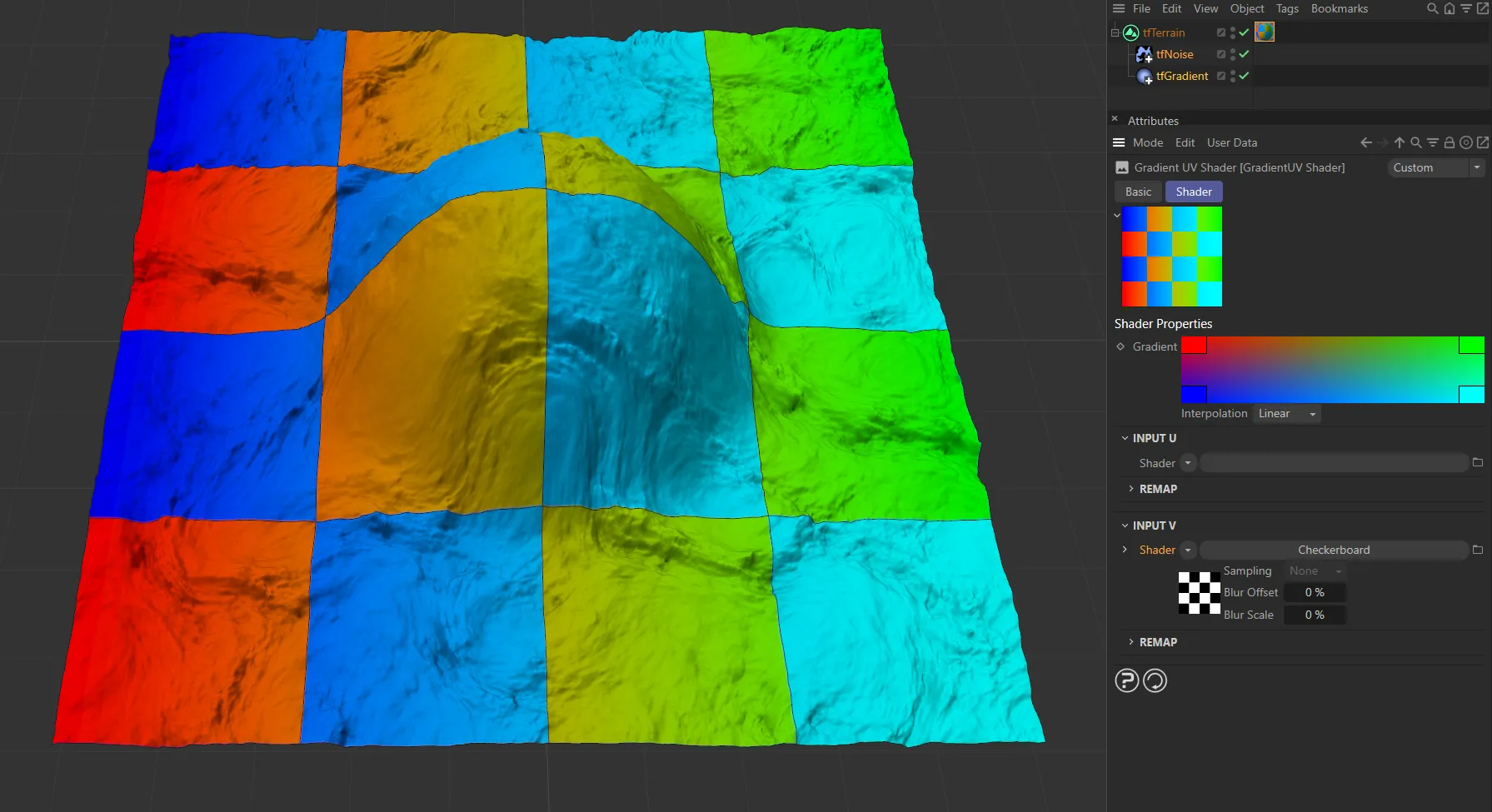Viewport: 1492px width, 812px height.
Task: Click folder icon next to Checkerboard shader
Action: [x=1478, y=550]
